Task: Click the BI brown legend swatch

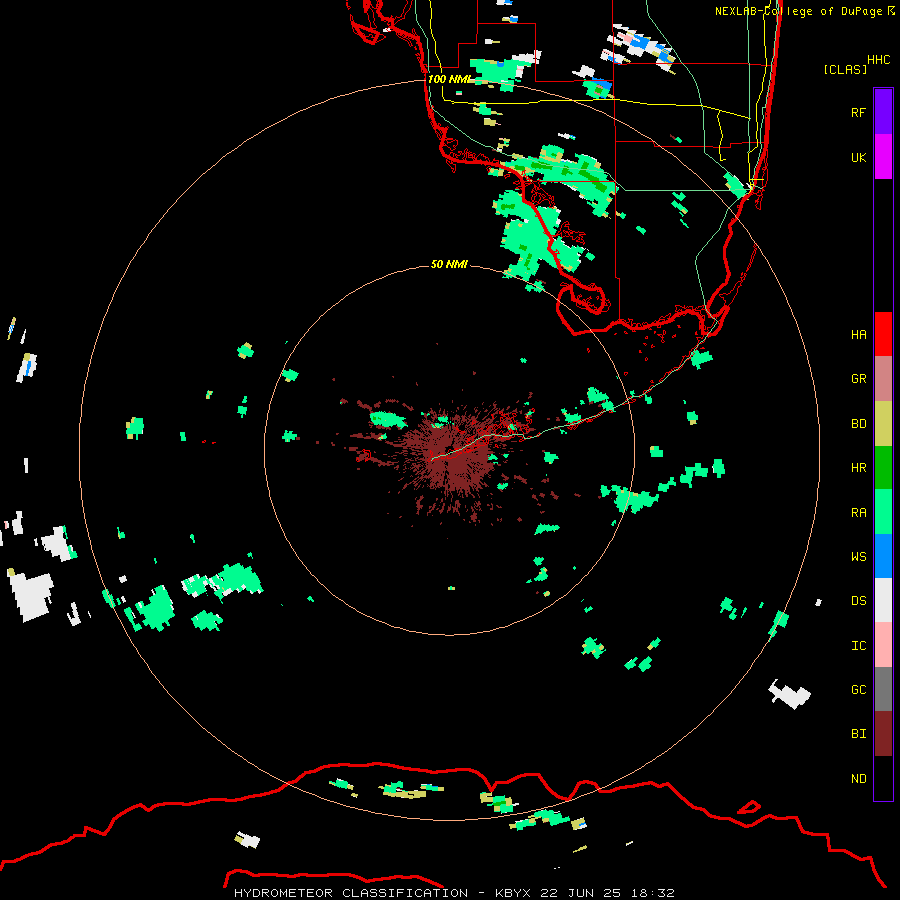Action: point(883,734)
